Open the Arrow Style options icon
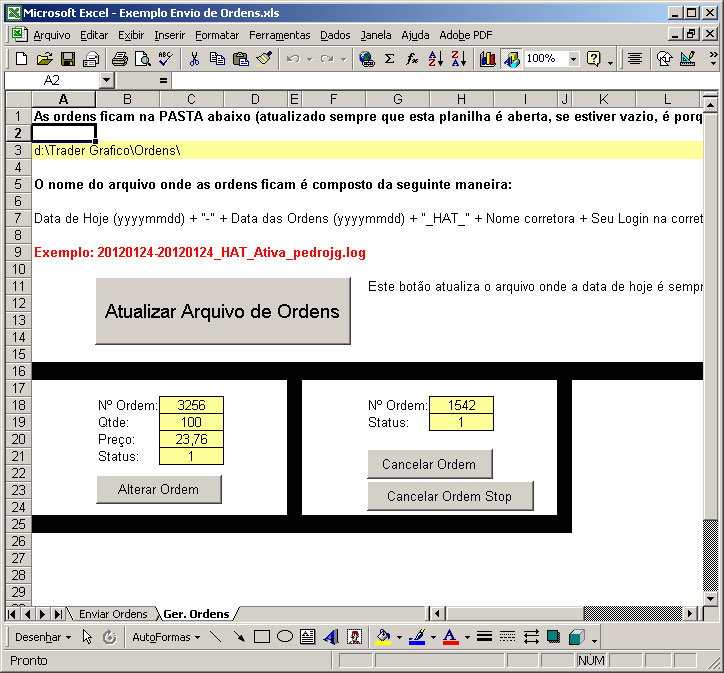Viewport: 724px width, 673px height. click(x=531, y=637)
